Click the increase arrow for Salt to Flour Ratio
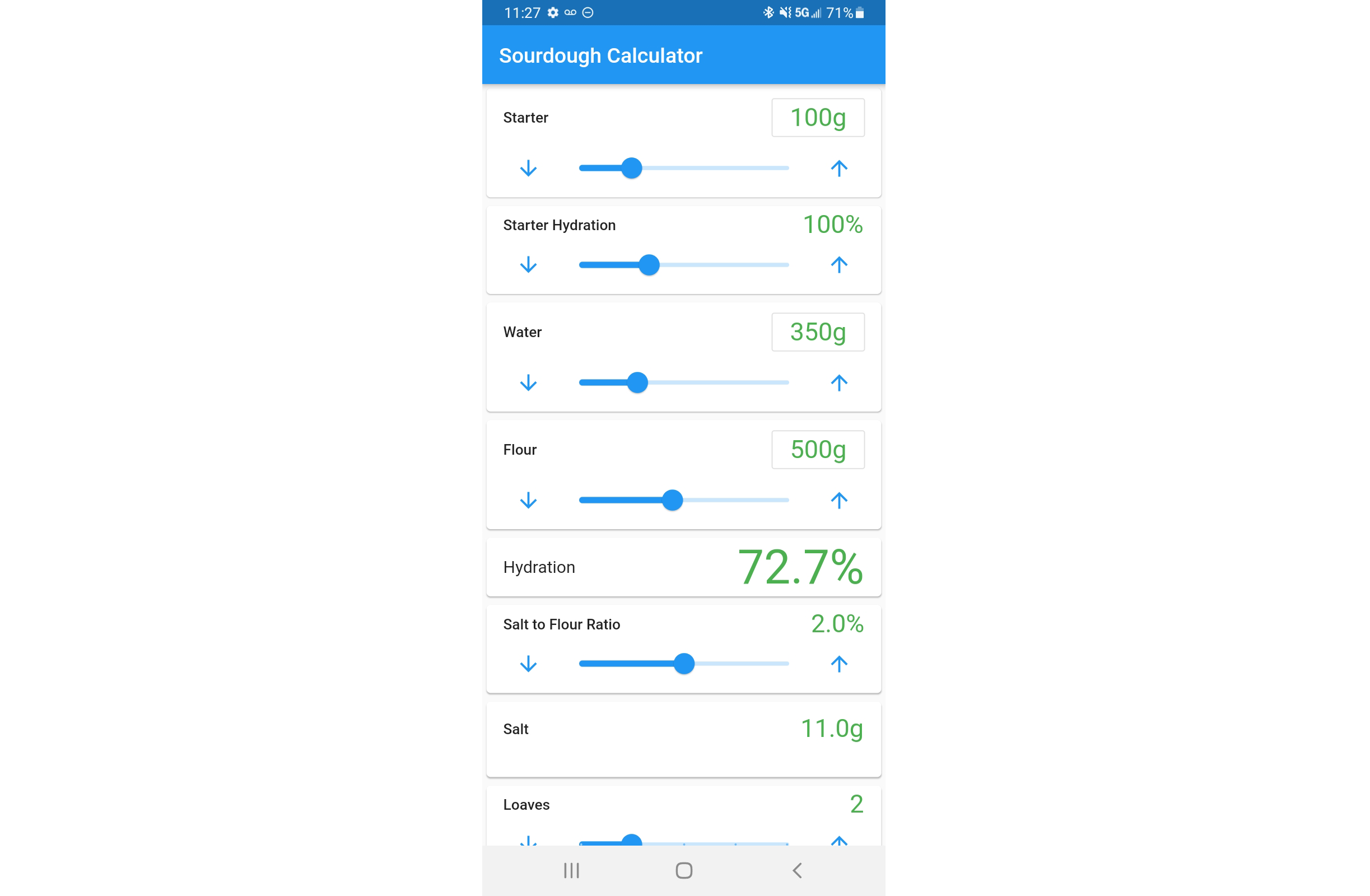Image resolution: width=1370 pixels, height=896 pixels. [x=839, y=663]
